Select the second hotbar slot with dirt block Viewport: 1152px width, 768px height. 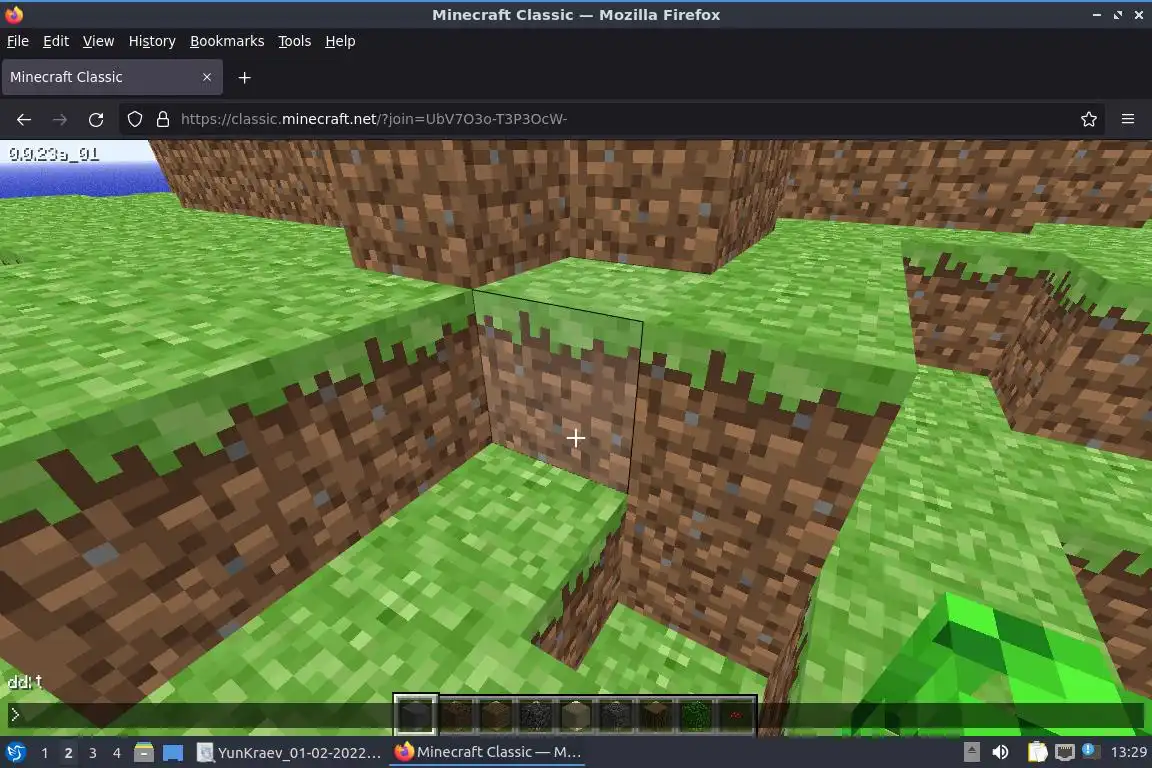pyautogui.click(x=456, y=714)
